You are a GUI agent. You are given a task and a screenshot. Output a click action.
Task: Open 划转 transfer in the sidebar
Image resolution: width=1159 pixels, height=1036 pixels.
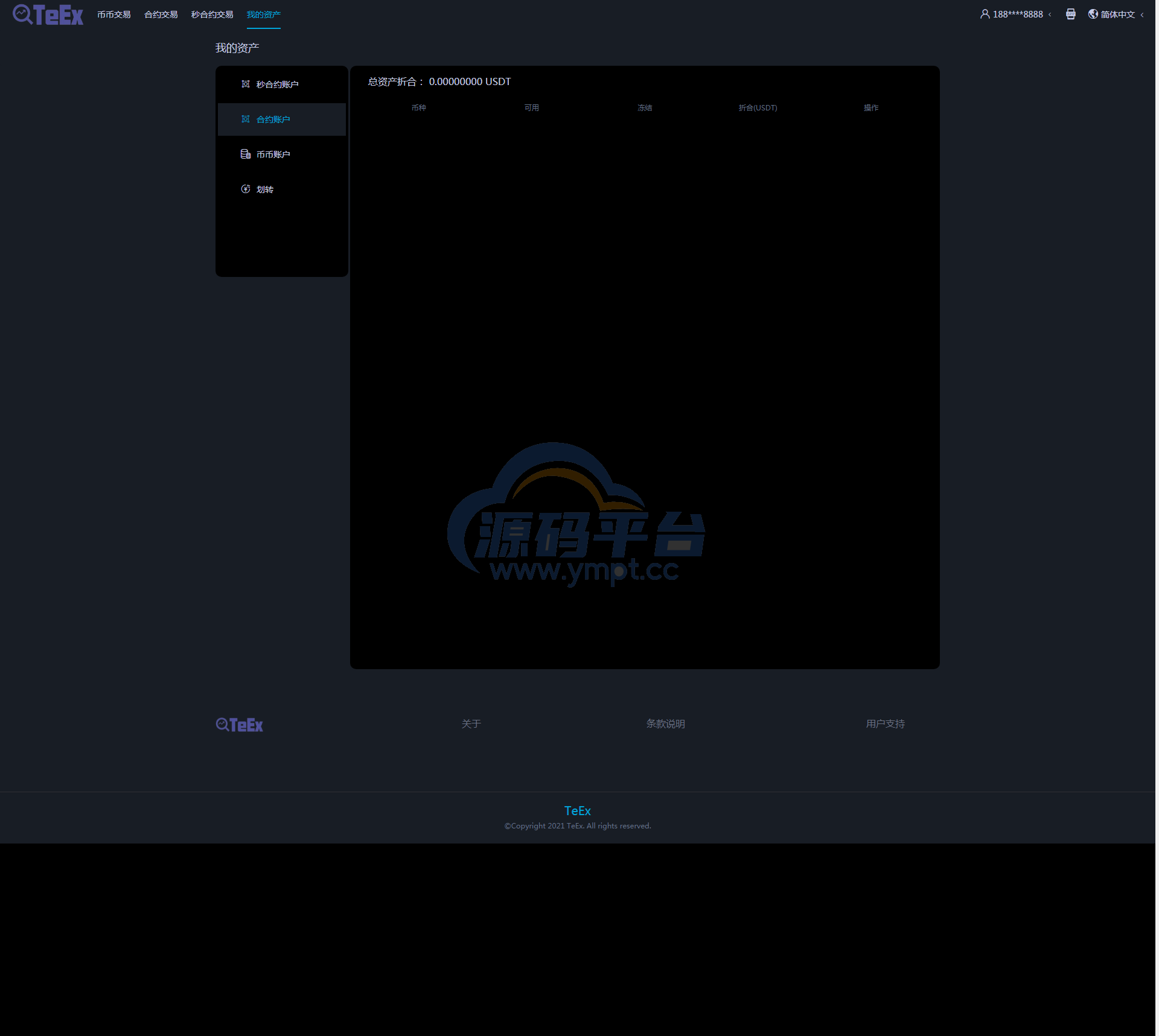pyautogui.click(x=281, y=189)
